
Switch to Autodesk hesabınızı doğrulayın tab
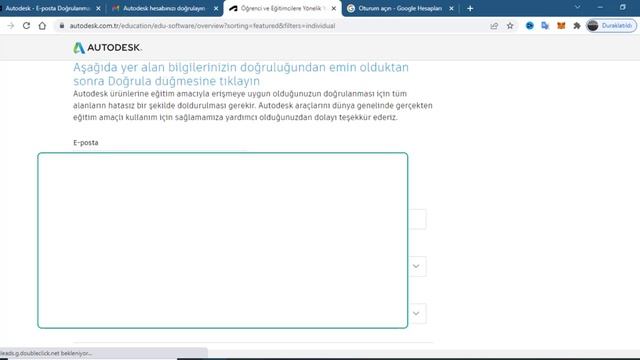tap(163, 8)
